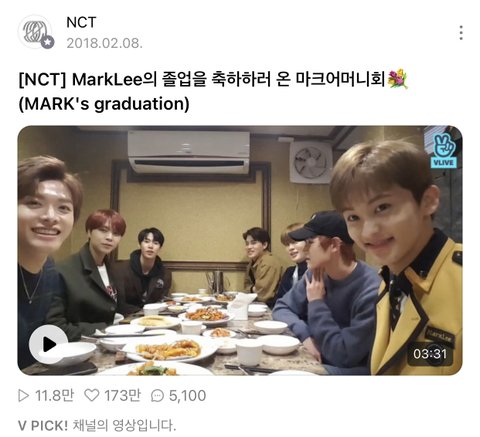Screen dimensions: 480x437
Task: Click the NCT channel avatar logo
Action: click(35, 32)
